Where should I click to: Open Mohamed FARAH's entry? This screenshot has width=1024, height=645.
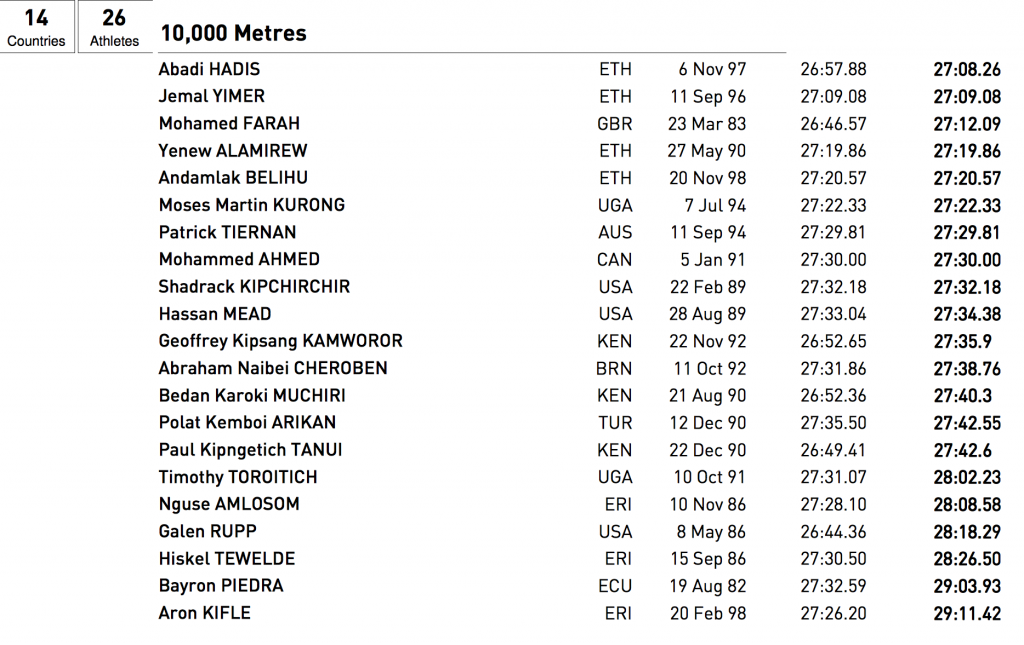pyautogui.click(x=229, y=123)
